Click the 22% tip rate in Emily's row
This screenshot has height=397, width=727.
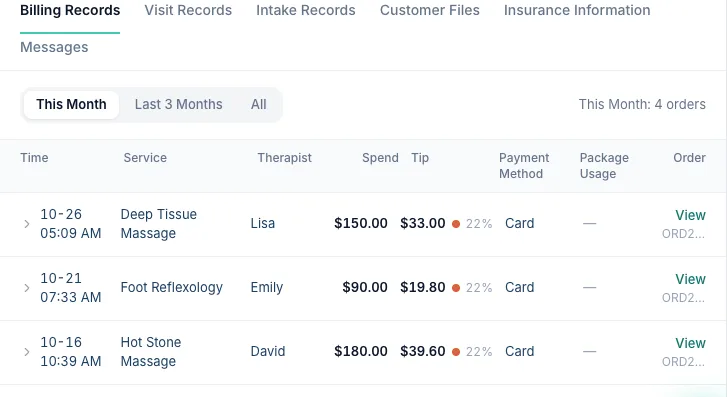click(x=479, y=288)
